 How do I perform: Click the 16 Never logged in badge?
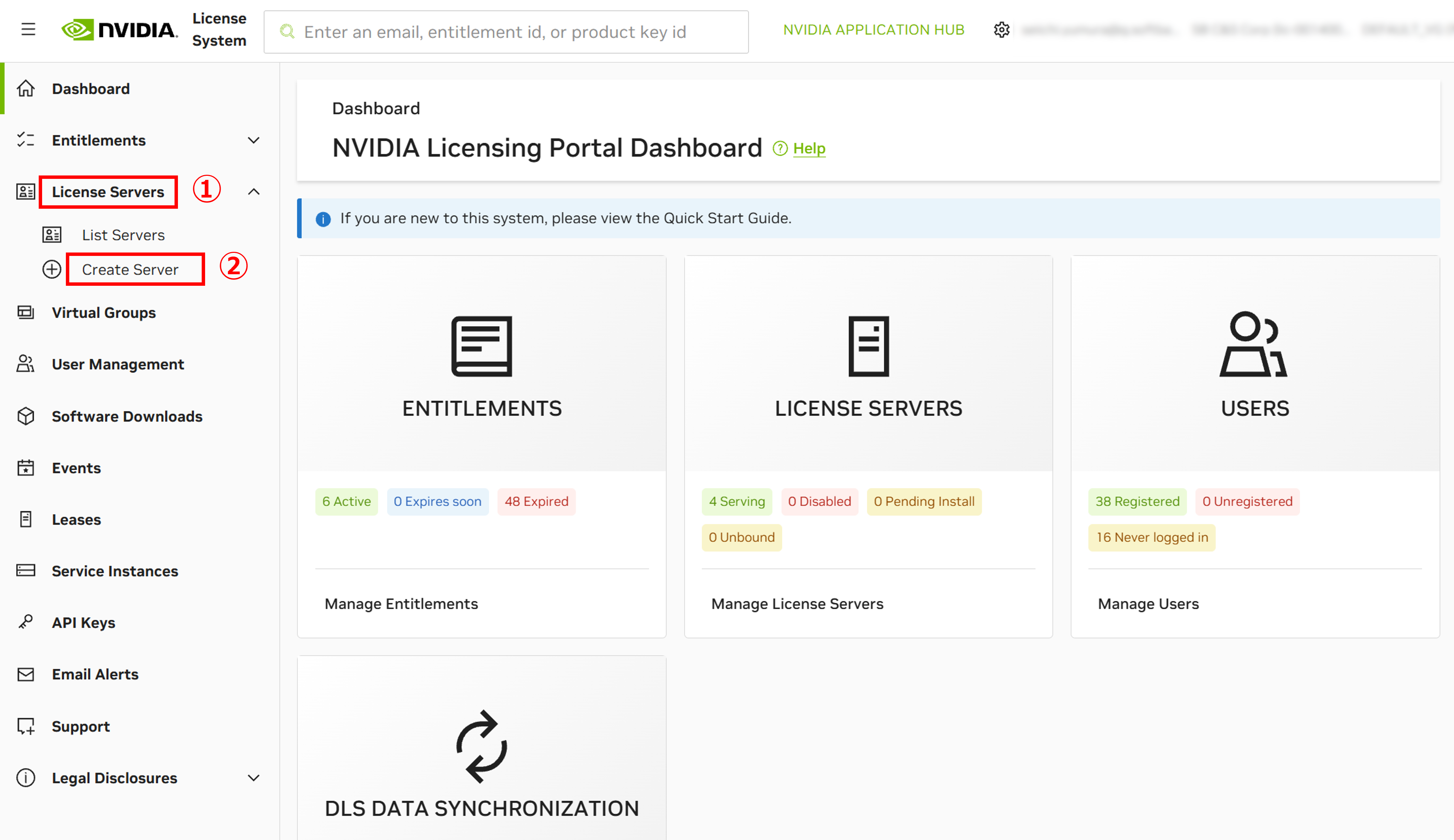pos(1152,537)
